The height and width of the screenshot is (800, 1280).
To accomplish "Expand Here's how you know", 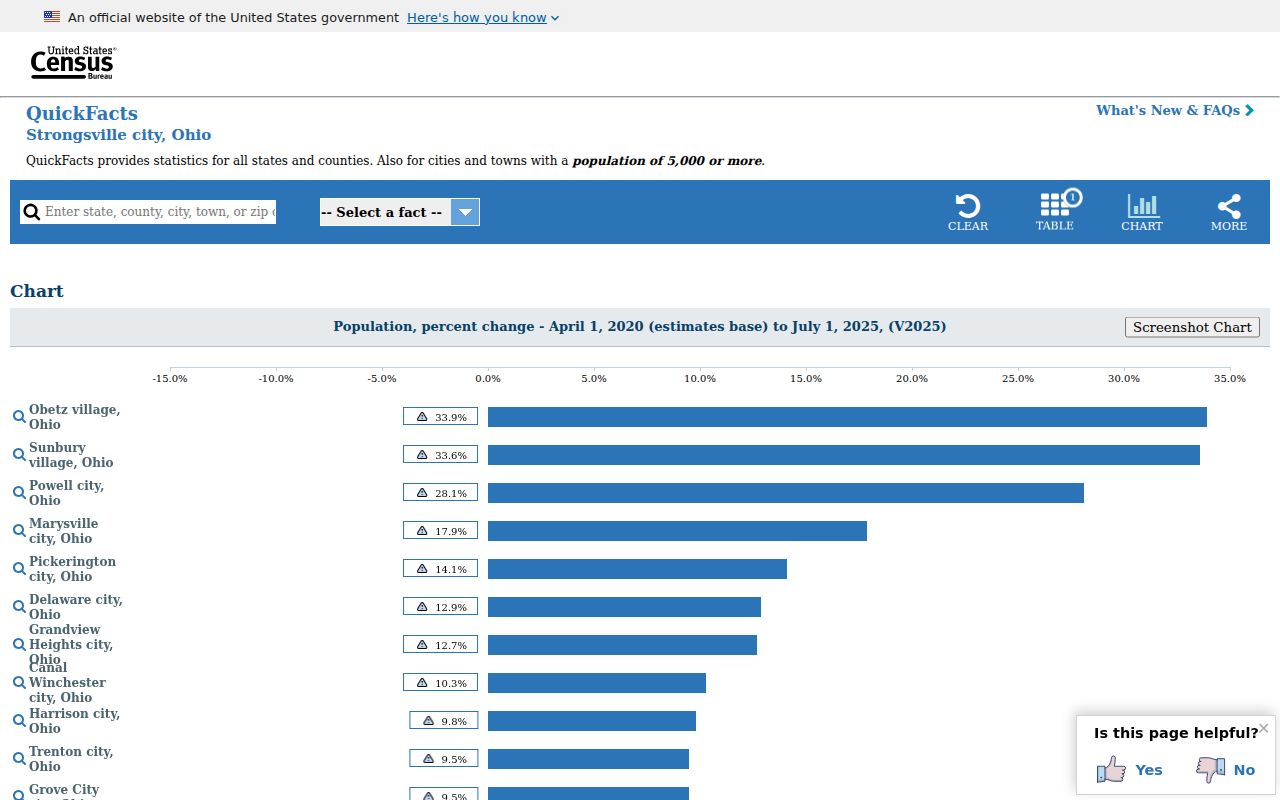I will coord(483,17).
